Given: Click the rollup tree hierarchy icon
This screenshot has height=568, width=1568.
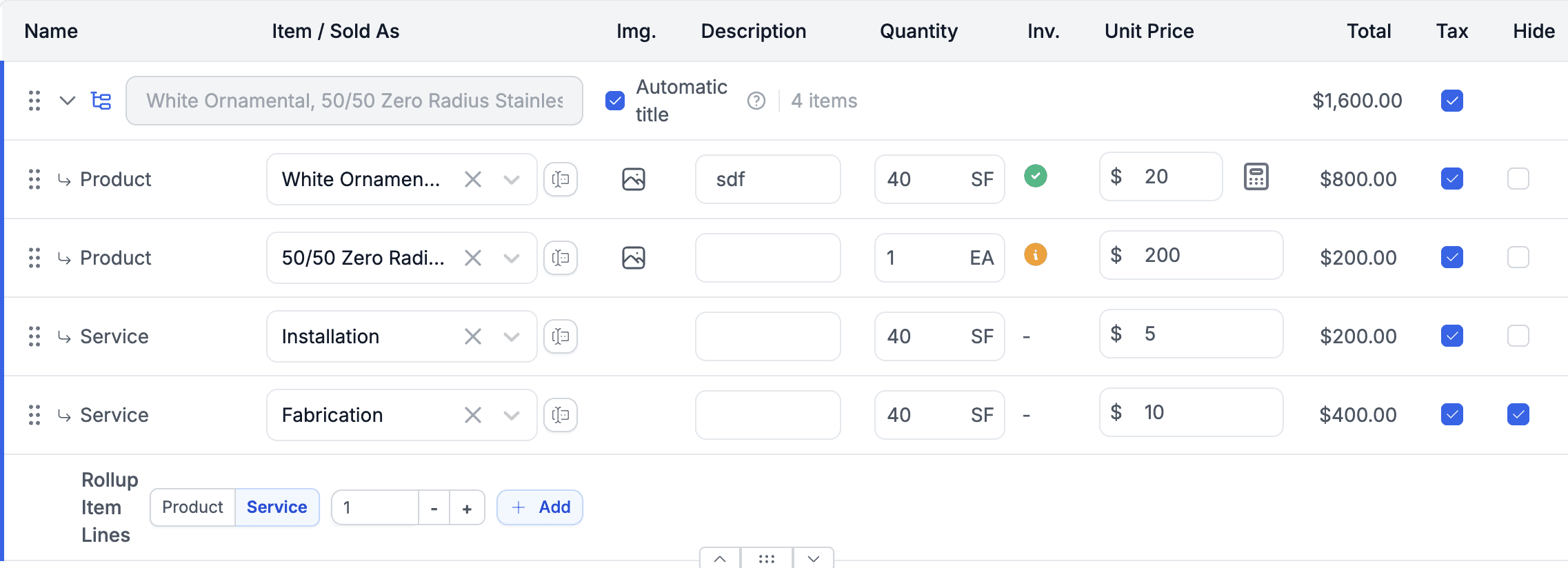Looking at the screenshot, I should coord(101,101).
